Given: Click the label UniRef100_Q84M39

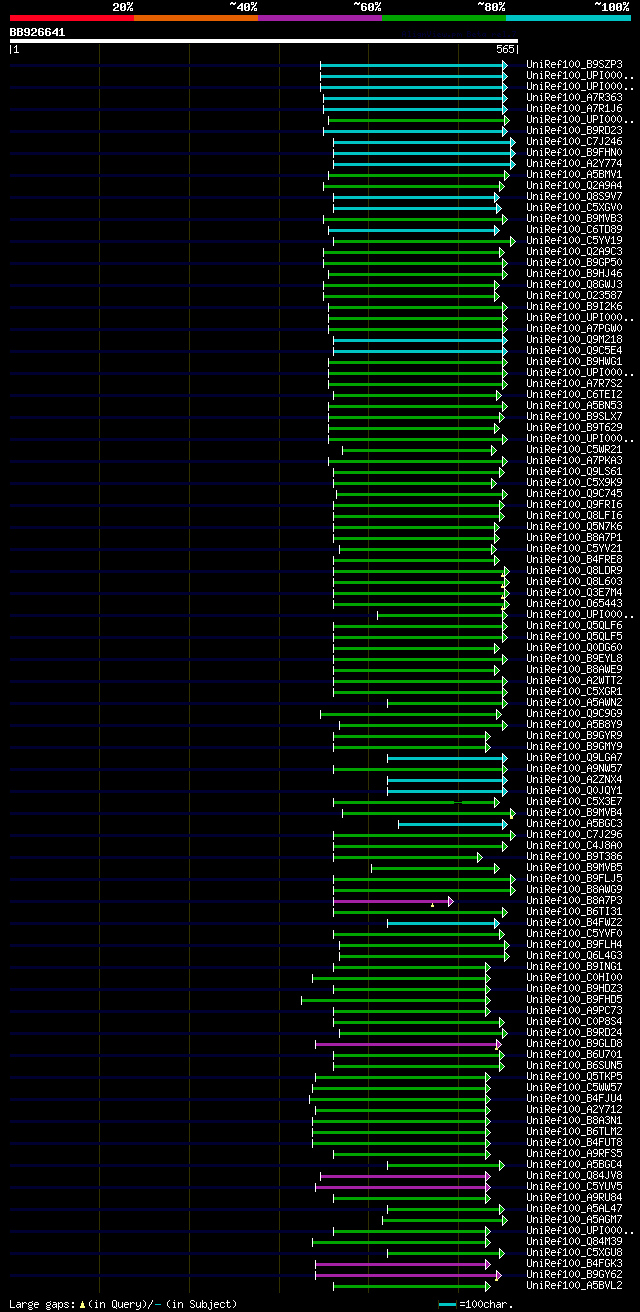Looking at the screenshot, I should click(x=574, y=1242).
